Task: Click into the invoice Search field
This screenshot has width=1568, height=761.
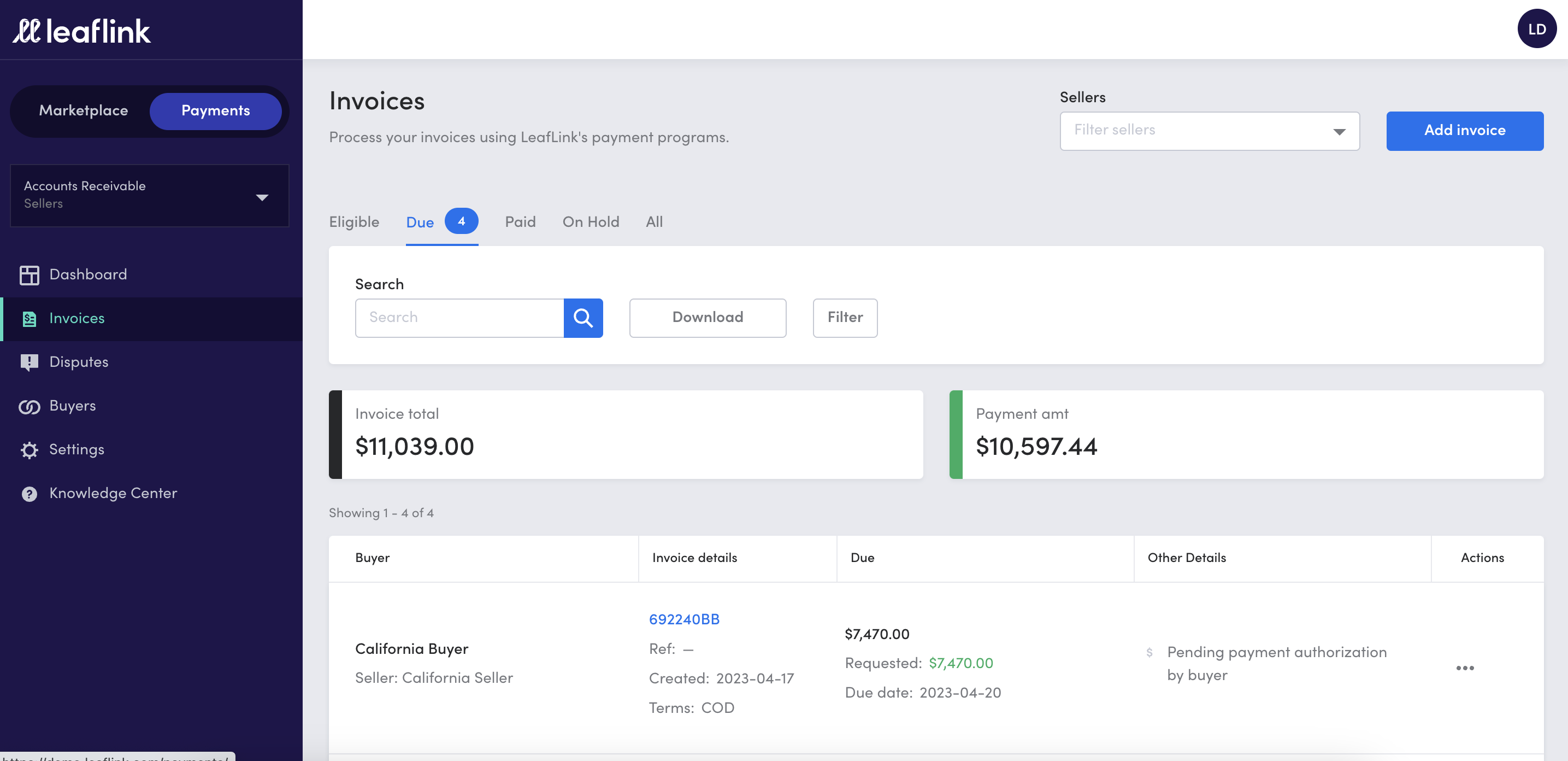Action: tap(459, 318)
